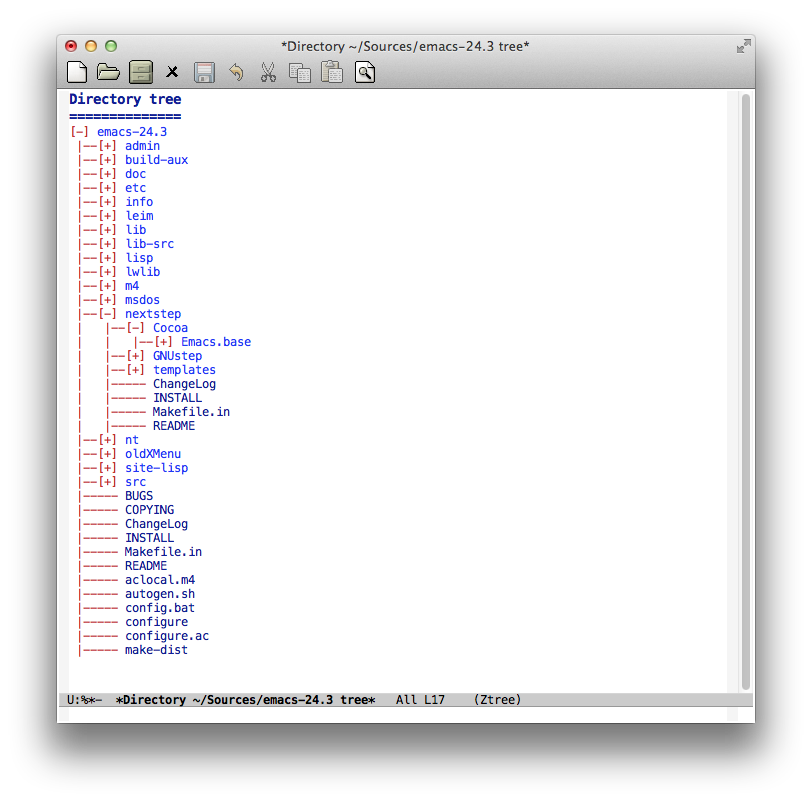Select the autogen.sh file
Viewport: 812px width, 802px height.
(x=160, y=593)
